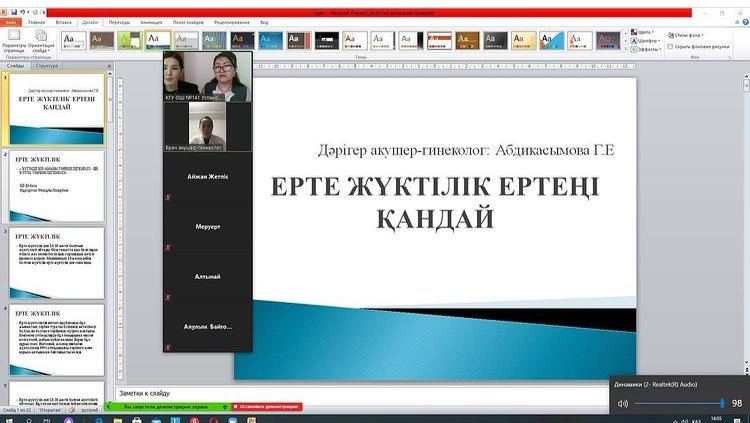Open the Параметры страницы page setup
This screenshot has width=750, height=423.
pyautogui.click(x=15, y=42)
